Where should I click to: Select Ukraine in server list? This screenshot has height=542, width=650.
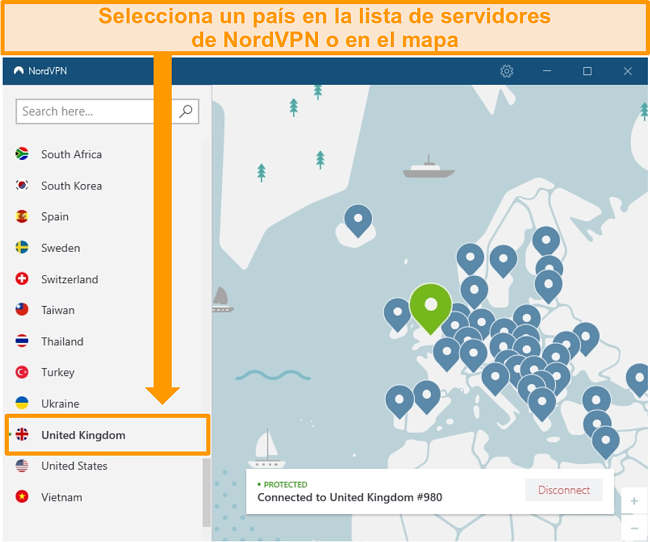(x=60, y=403)
